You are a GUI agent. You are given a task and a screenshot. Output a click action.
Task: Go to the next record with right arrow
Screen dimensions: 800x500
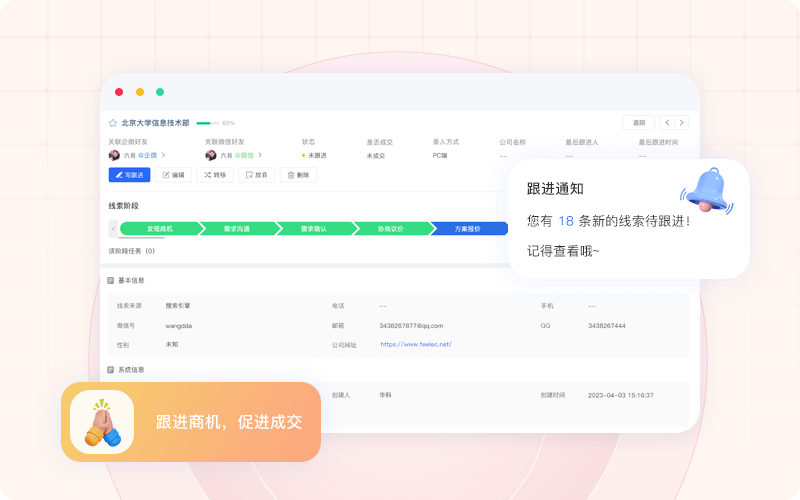pos(682,122)
